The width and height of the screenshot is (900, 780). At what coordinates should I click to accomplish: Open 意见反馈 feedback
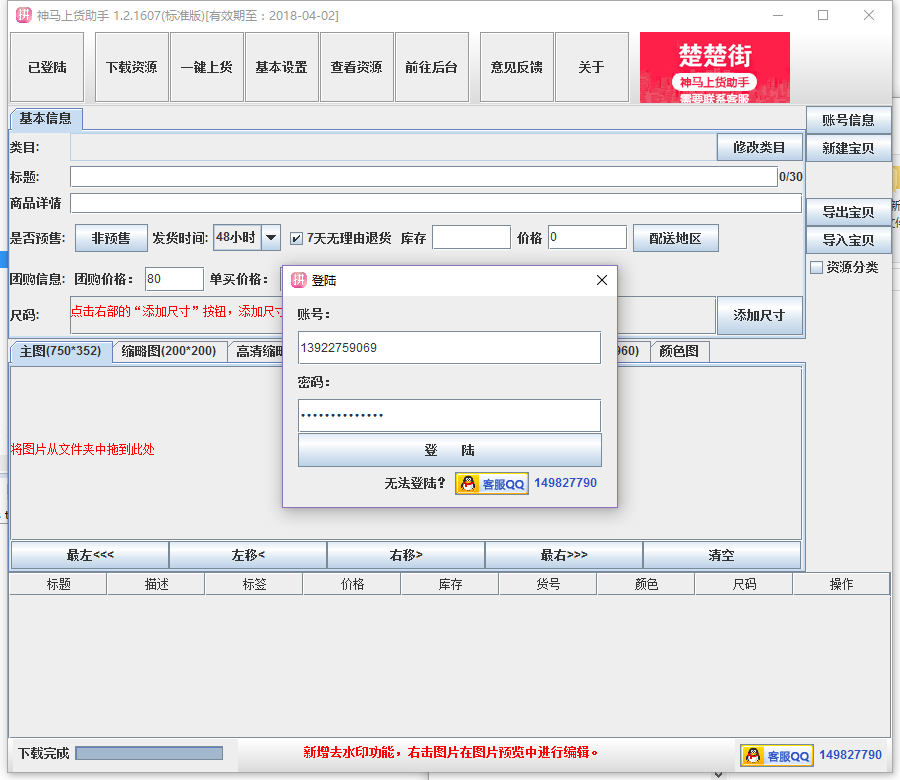click(517, 67)
